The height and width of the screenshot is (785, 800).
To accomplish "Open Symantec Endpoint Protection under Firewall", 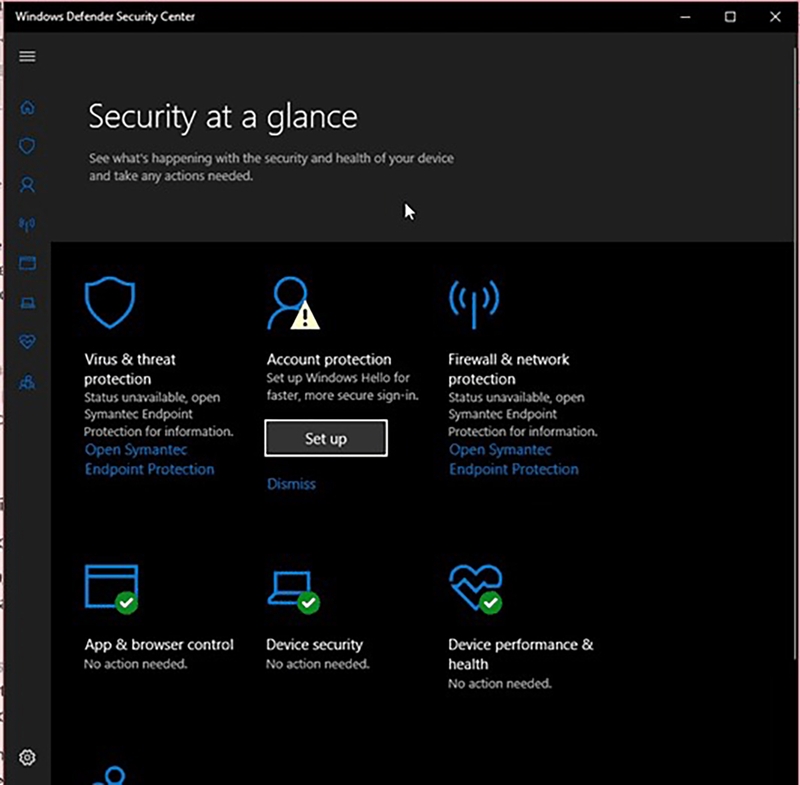I will [x=514, y=459].
